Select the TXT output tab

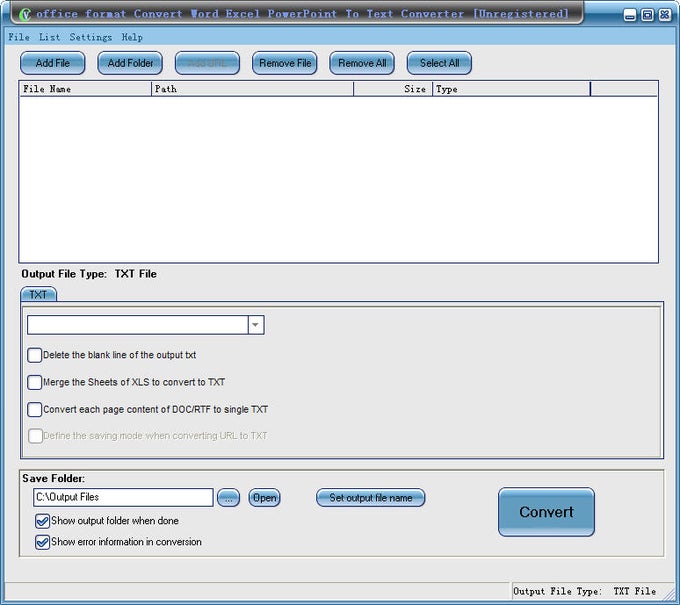[x=38, y=294]
